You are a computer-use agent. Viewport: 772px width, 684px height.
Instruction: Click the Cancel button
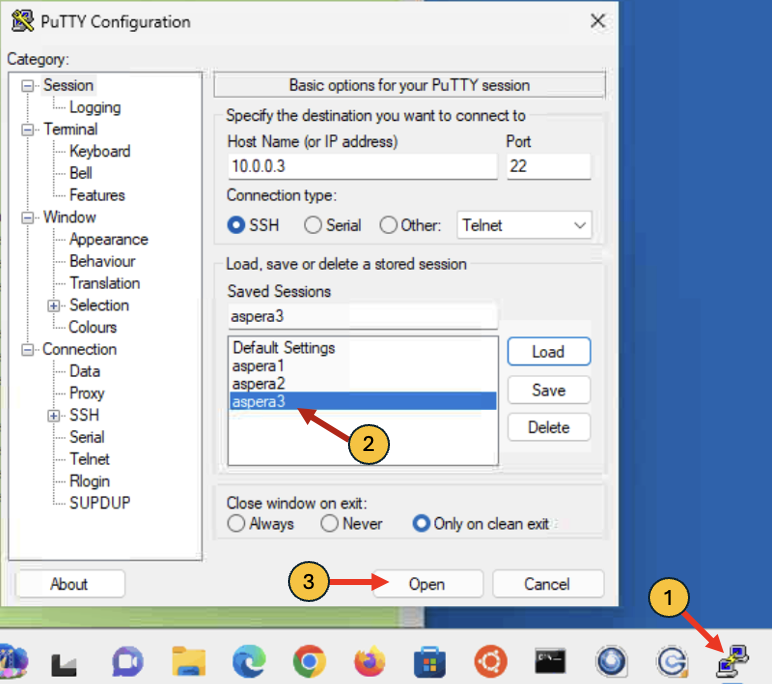point(547,584)
